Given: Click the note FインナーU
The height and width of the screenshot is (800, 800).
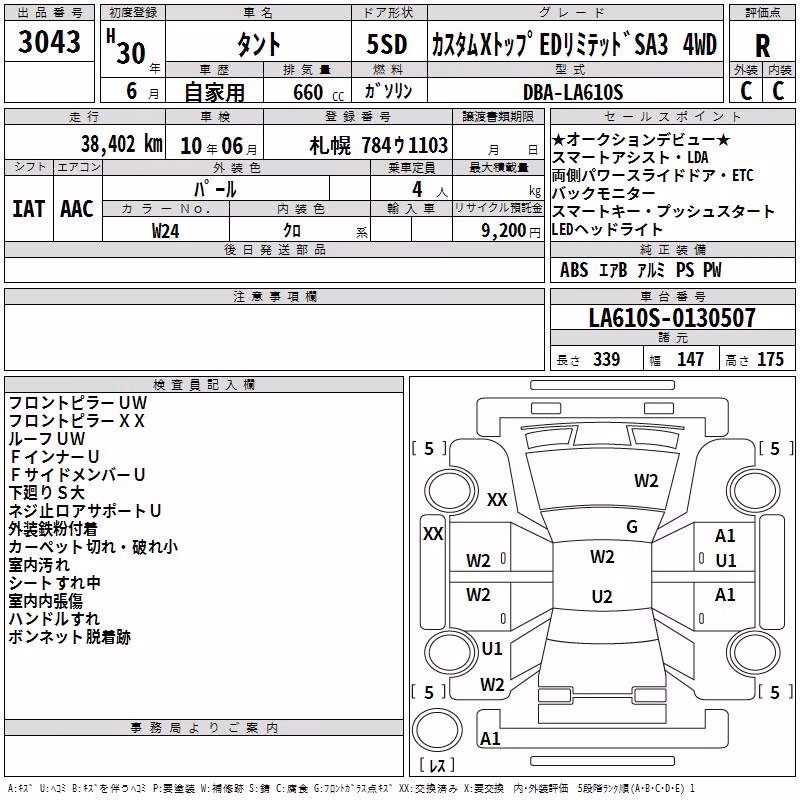Looking at the screenshot, I should click(54, 457).
